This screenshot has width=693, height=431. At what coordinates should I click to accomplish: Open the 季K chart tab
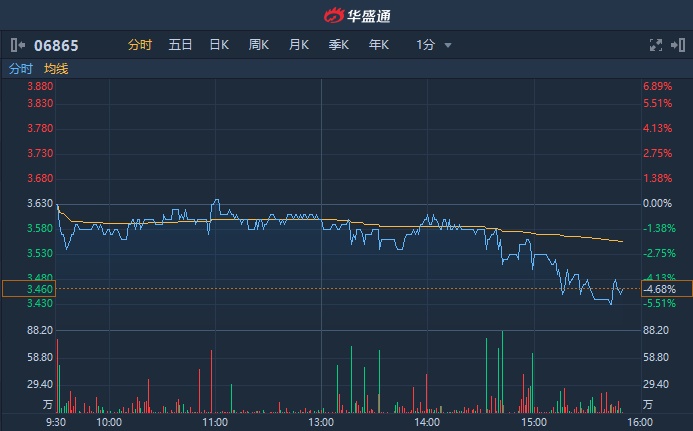(x=338, y=45)
